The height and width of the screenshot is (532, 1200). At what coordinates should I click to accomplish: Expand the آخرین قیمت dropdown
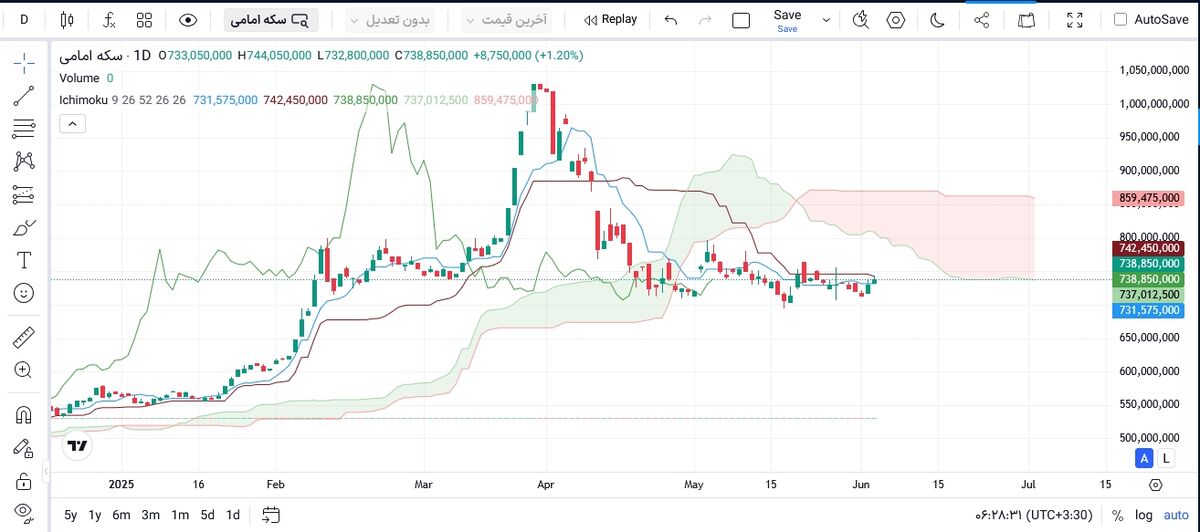click(x=504, y=19)
